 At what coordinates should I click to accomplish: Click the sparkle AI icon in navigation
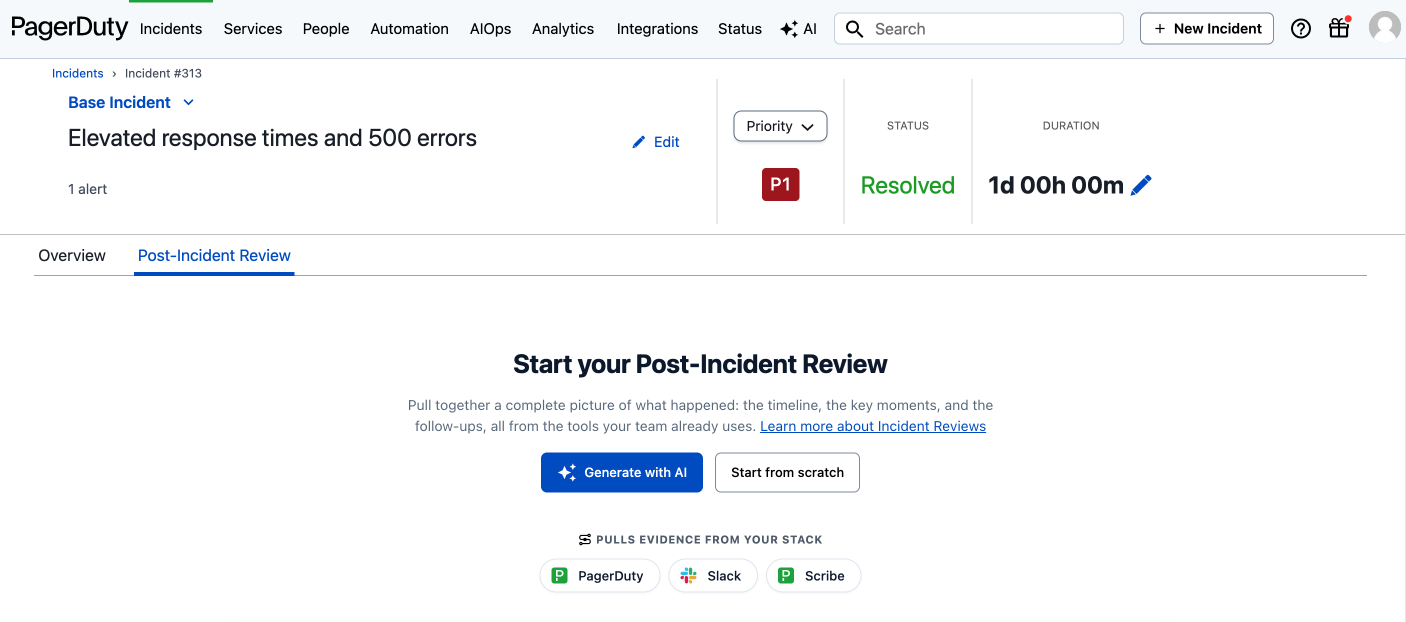(x=798, y=29)
